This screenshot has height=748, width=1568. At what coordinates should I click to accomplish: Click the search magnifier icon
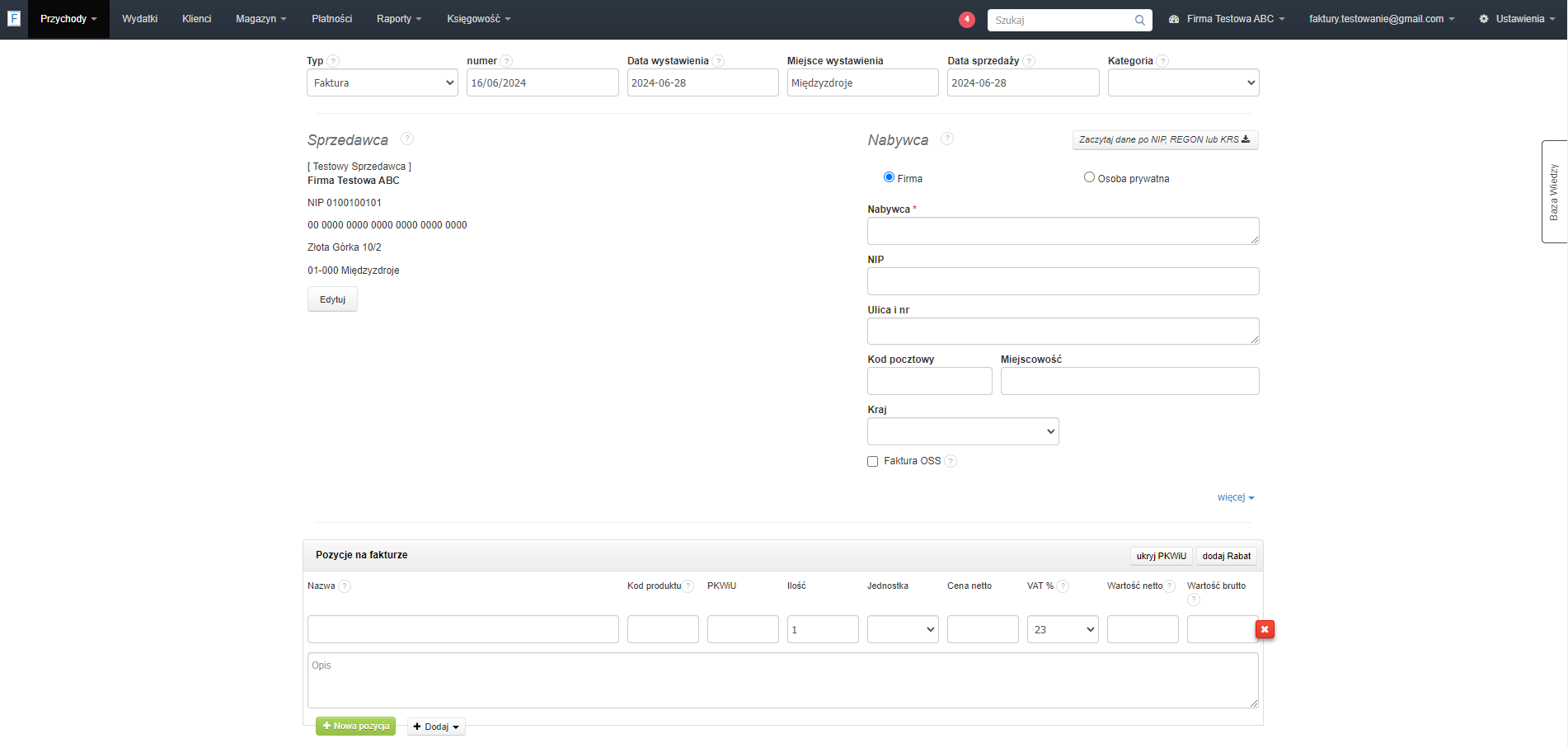[1139, 20]
